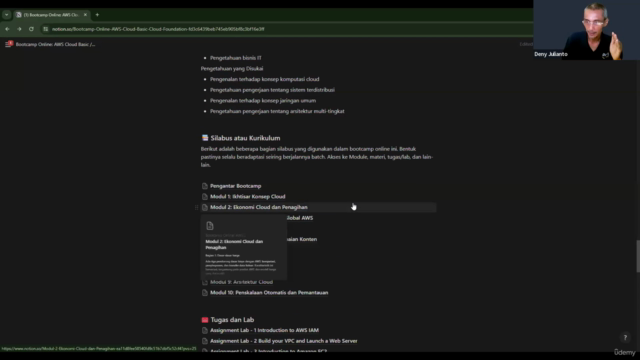Click bullet Pengetahuan pengerjaan tentang arsitektur multi-tingkat
Image resolution: width=640 pixels, height=360 pixels.
coord(277,111)
